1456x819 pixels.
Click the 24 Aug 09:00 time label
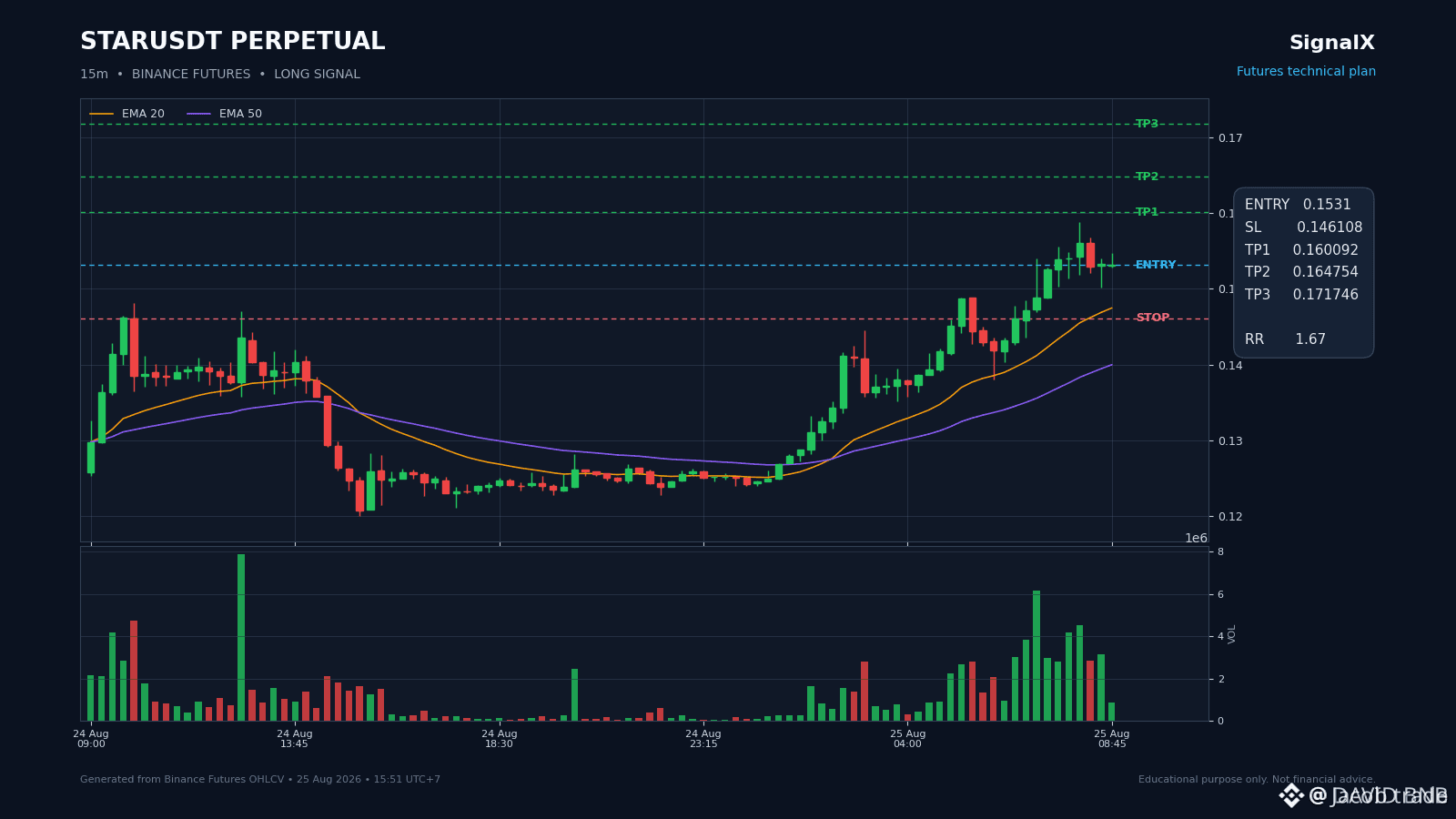click(x=91, y=739)
